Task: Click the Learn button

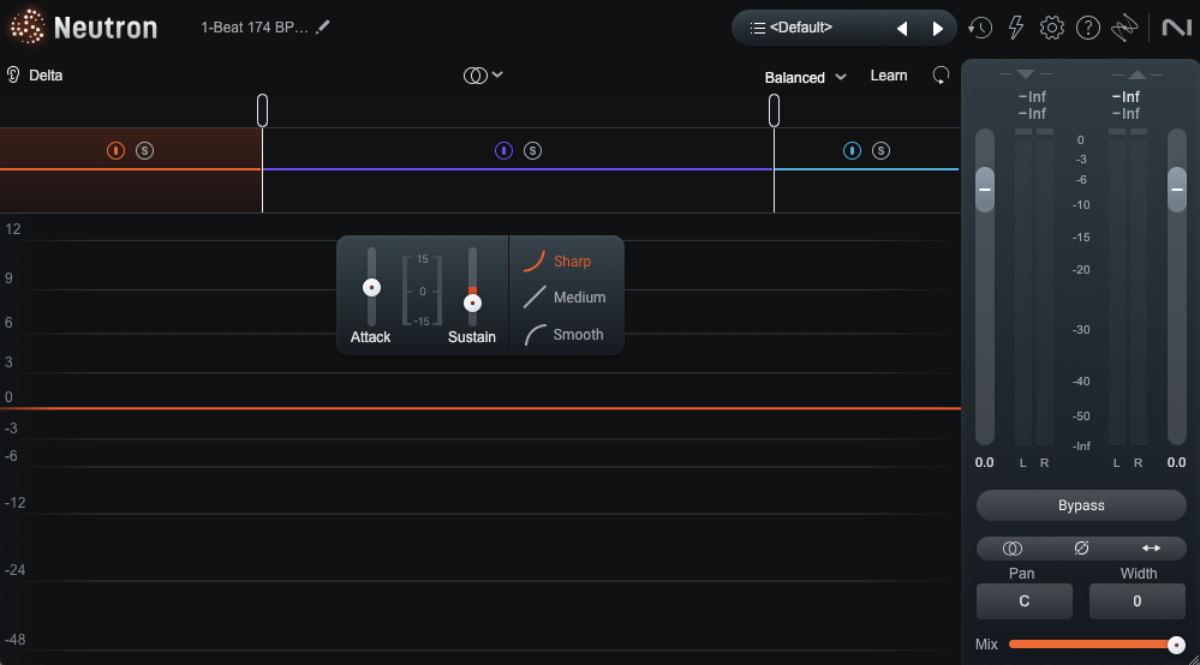Action: [889, 76]
